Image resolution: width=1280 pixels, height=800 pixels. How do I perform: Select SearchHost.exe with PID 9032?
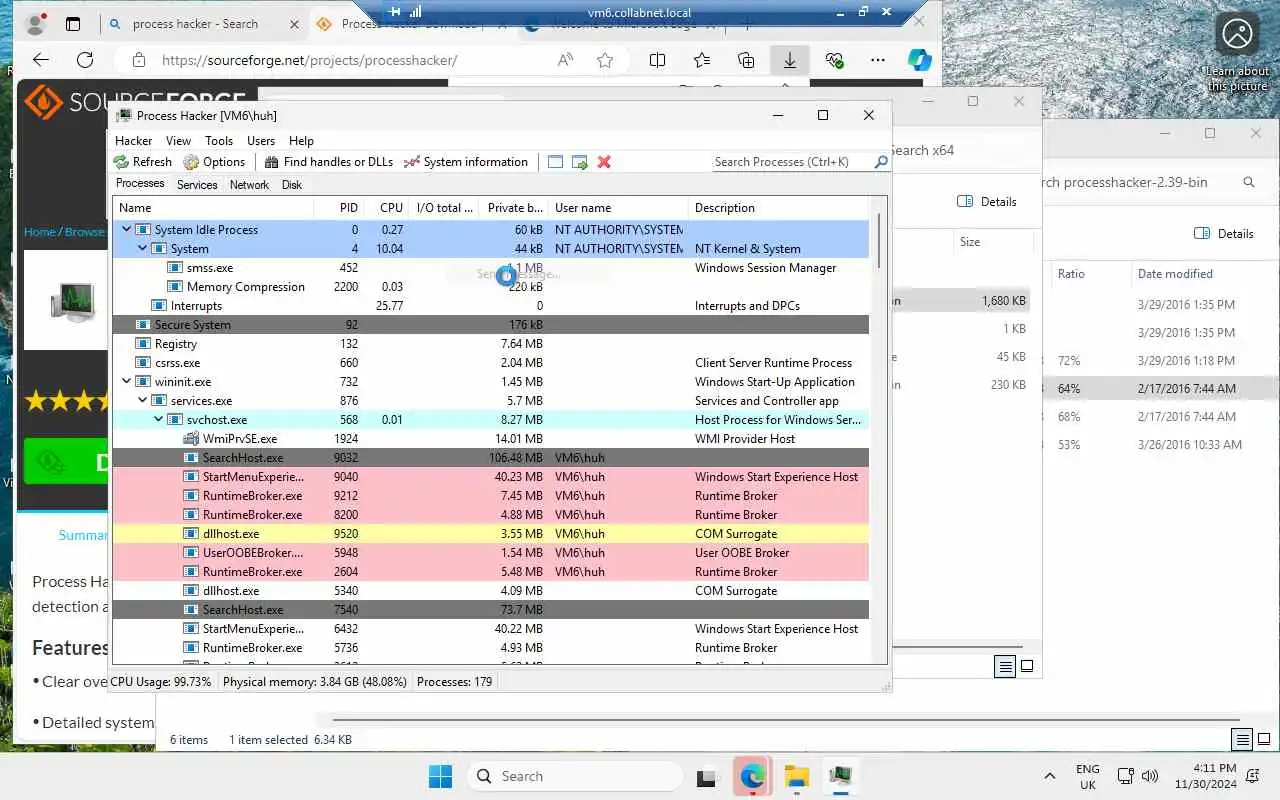[x=490, y=458]
